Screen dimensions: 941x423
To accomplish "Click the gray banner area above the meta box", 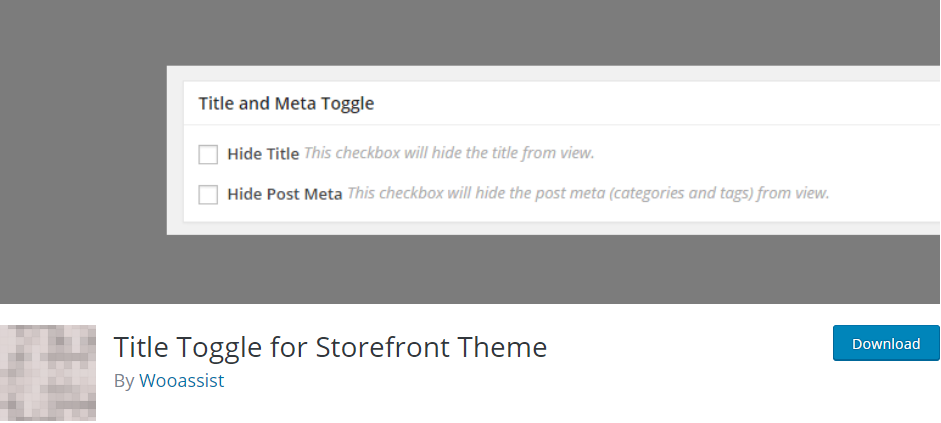I will pyautogui.click(x=470, y=32).
